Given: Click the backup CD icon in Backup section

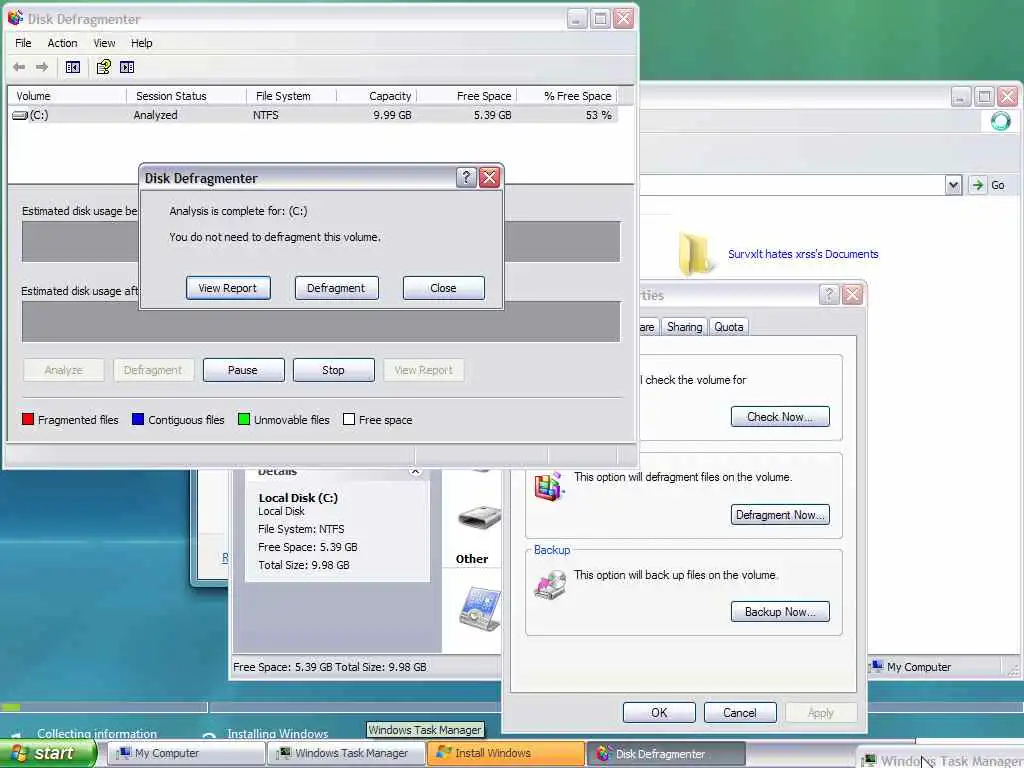Looking at the screenshot, I should (x=550, y=584).
